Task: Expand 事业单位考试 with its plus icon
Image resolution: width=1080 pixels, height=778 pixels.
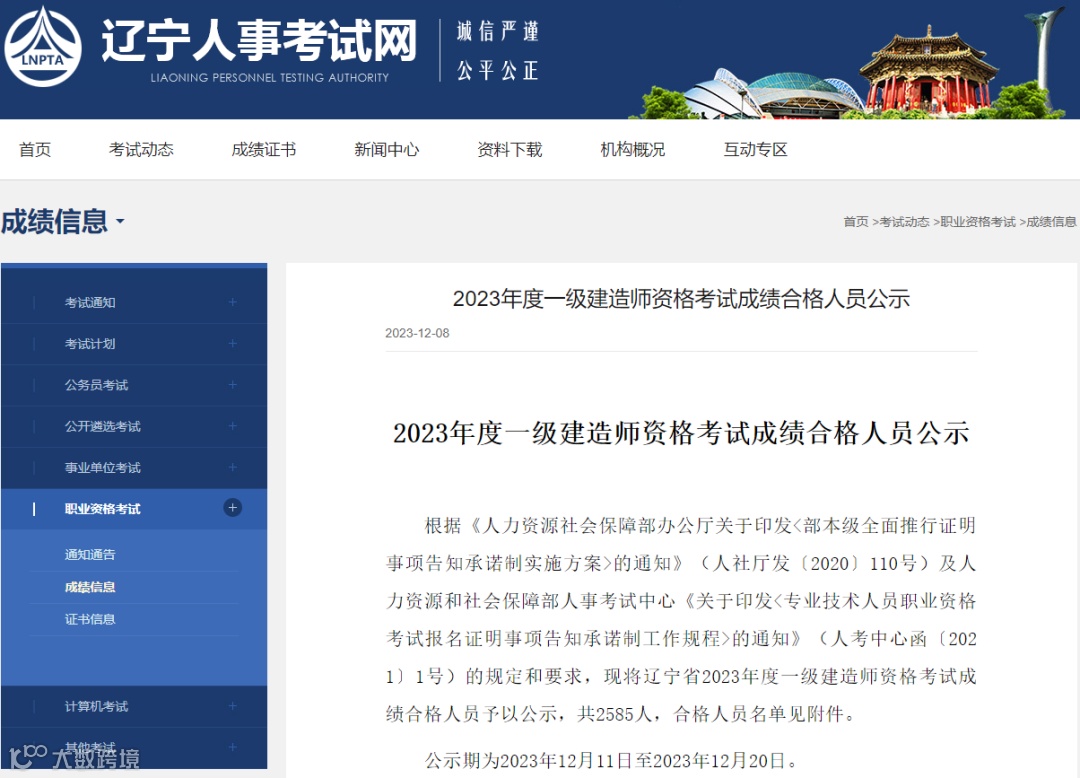Action: point(233,467)
